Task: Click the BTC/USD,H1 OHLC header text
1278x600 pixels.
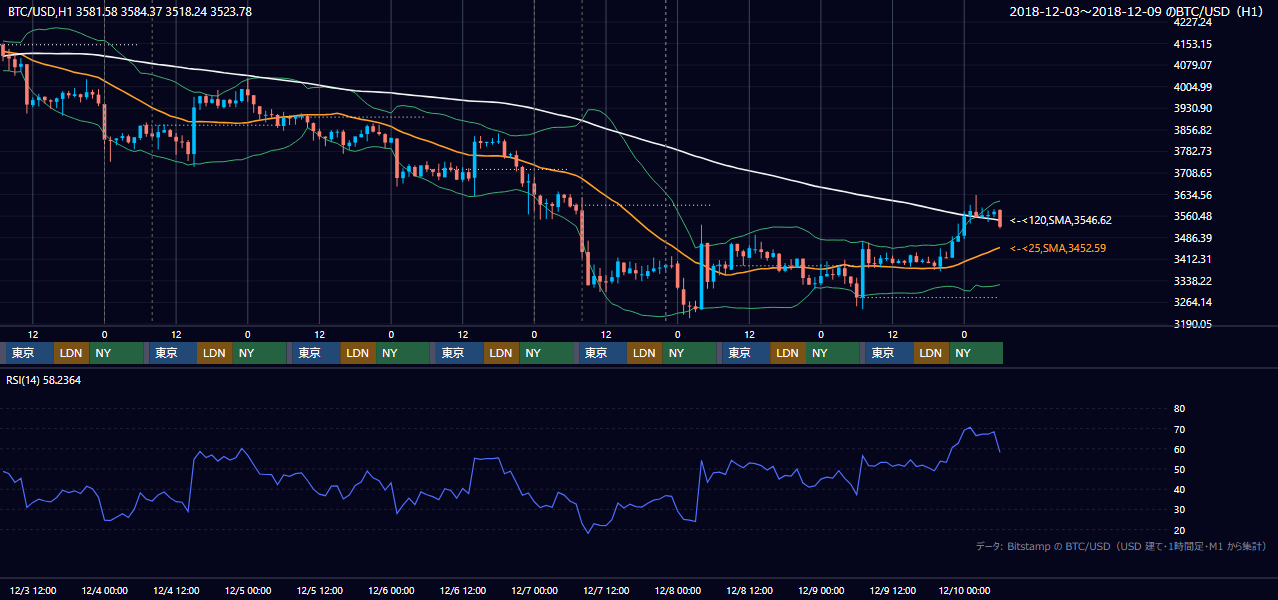Action: (130, 12)
